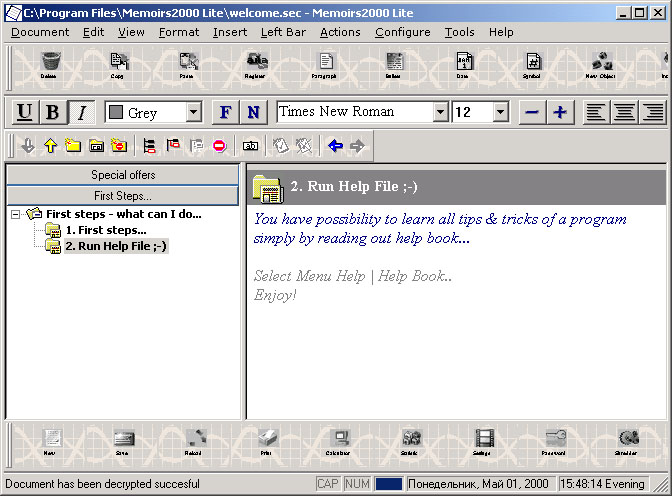Insert a Paragraph via toolbar icon
Image resolution: width=672 pixels, height=496 pixels.
(x=326, y=62)
